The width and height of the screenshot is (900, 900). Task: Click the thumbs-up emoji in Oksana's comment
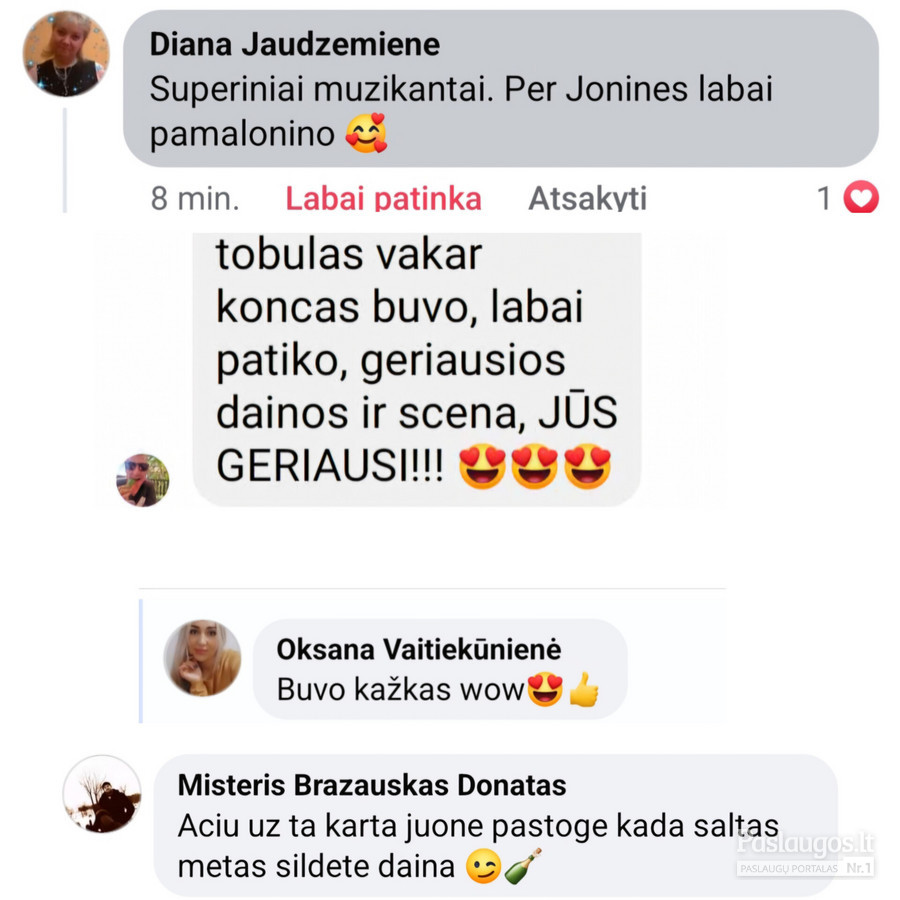click(x=584, y=689)
